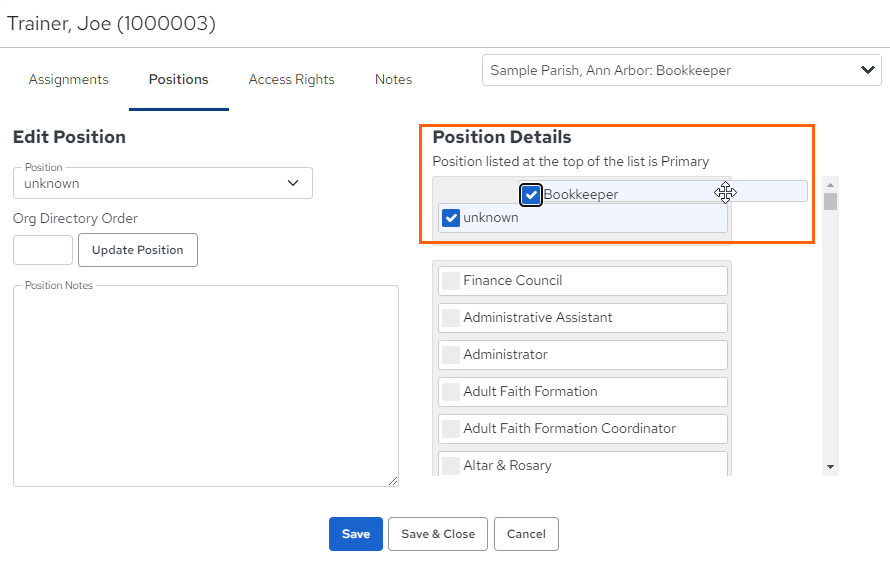
Task: Click the scroll-down arrow of positions list
Action: point(830,467)
